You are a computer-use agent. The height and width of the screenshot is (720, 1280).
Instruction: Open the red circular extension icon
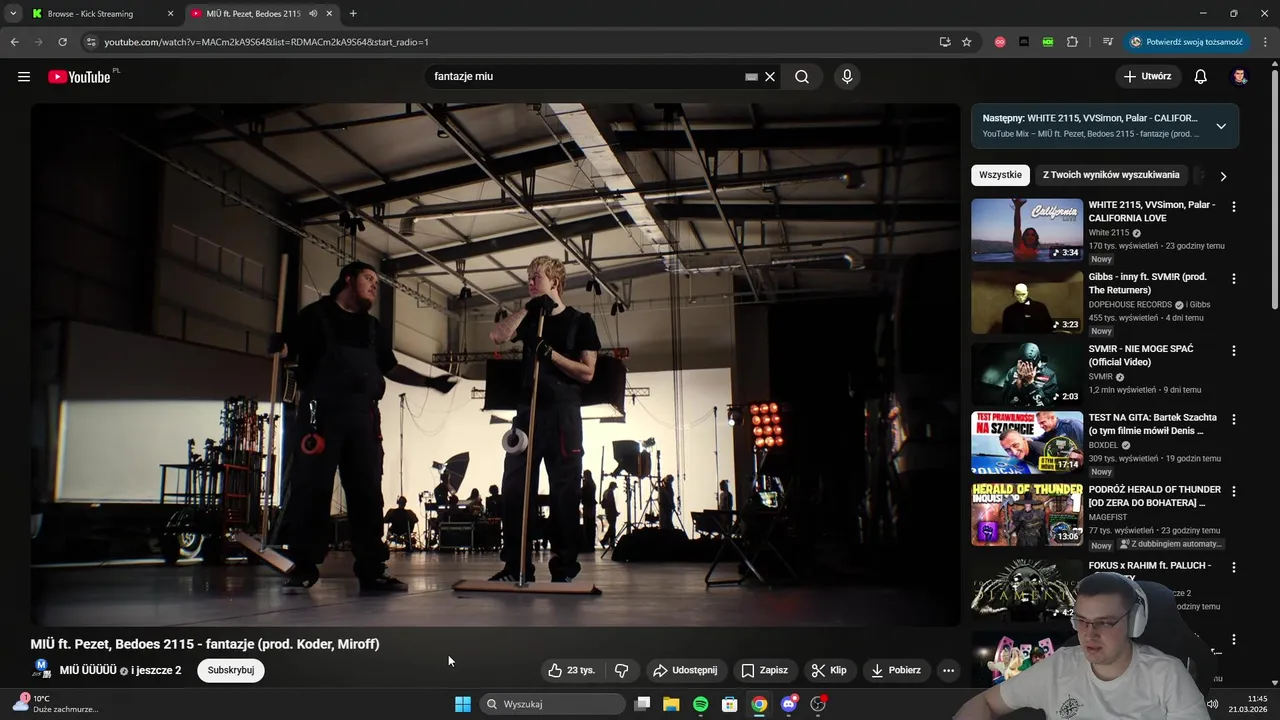tap(999, 42)
